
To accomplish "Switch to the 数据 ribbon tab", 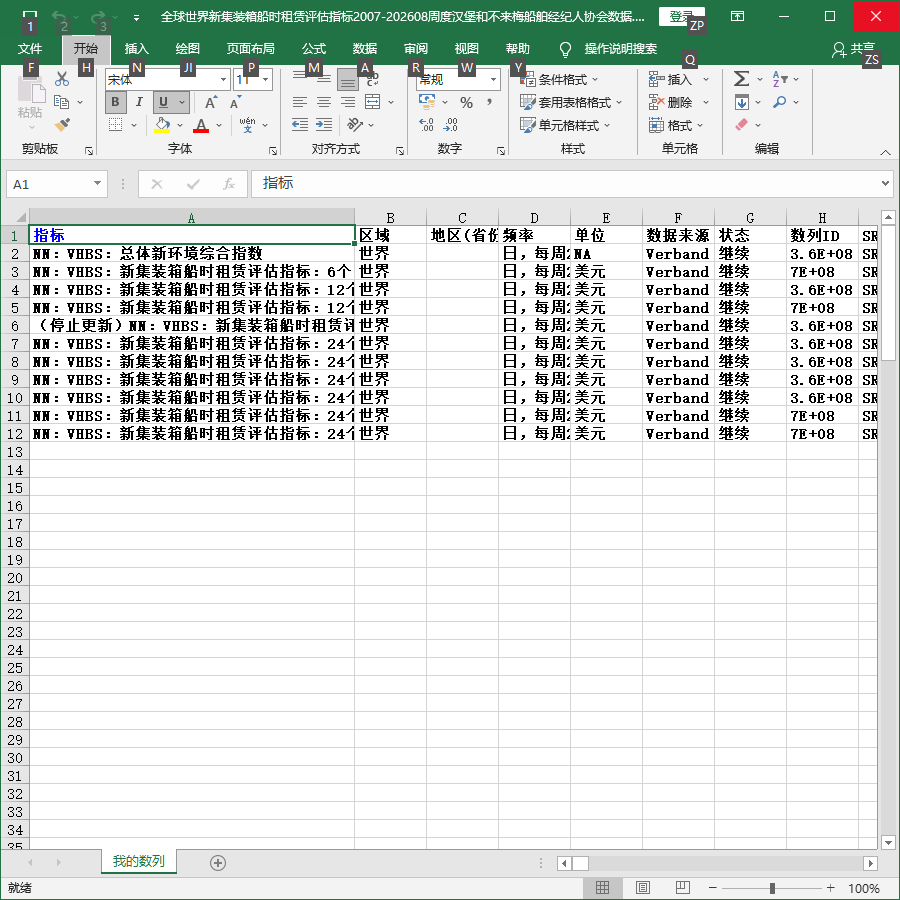I will (x=364, y=49).
